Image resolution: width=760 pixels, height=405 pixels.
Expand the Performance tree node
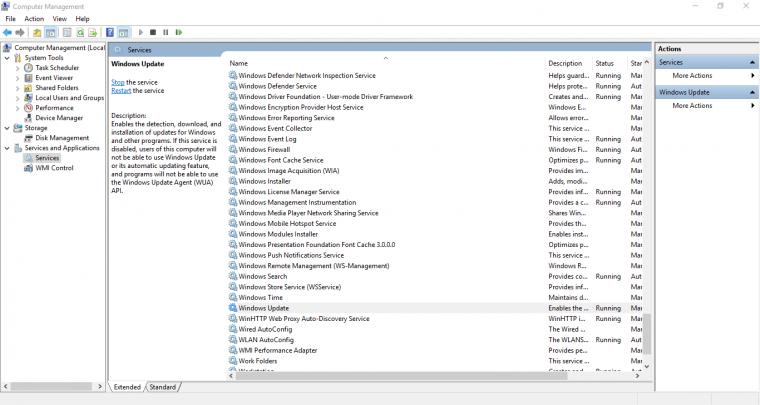pyautogui.click(x=17, y=108)
